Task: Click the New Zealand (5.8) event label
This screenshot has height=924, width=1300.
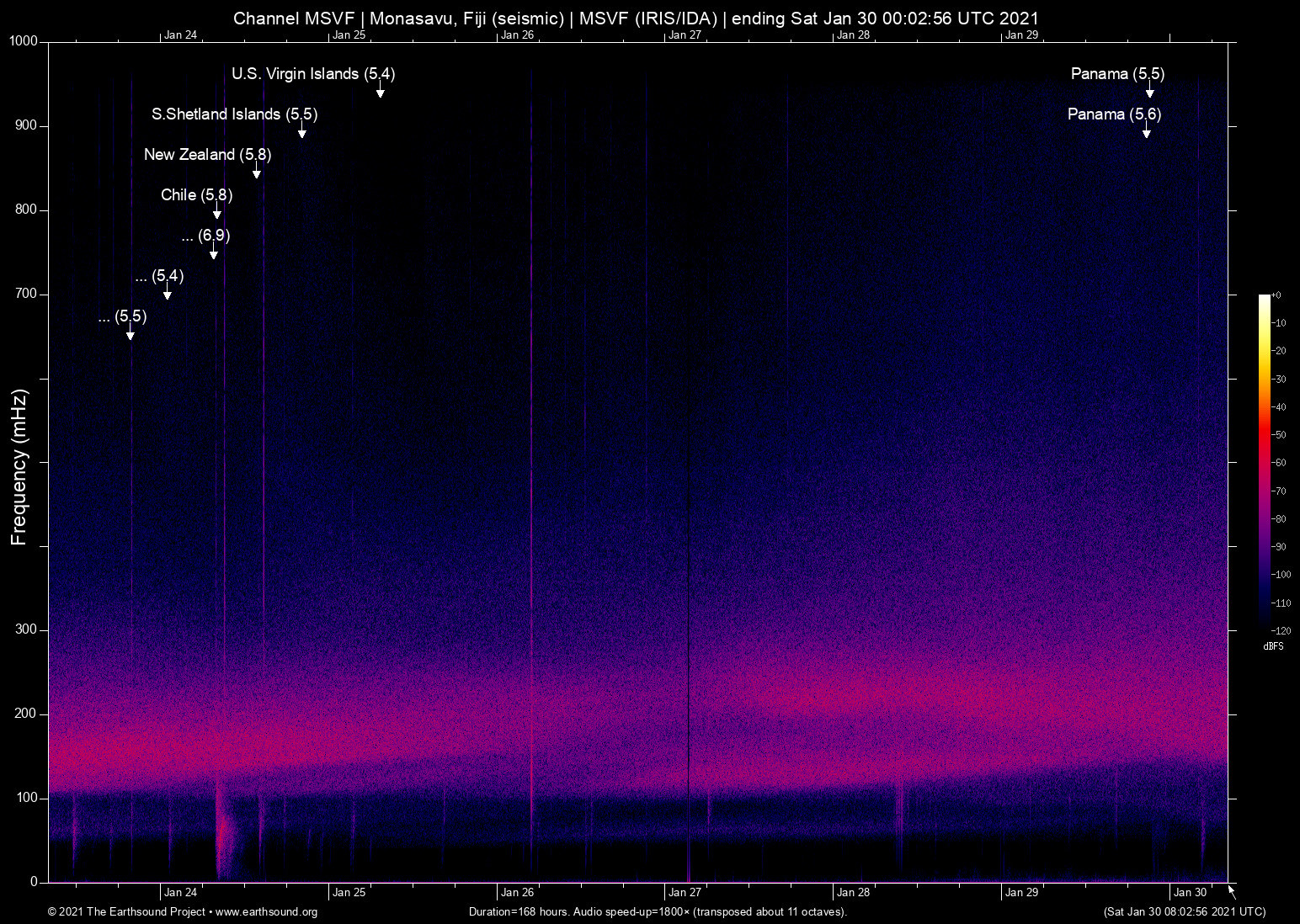Action: [208, 155]
